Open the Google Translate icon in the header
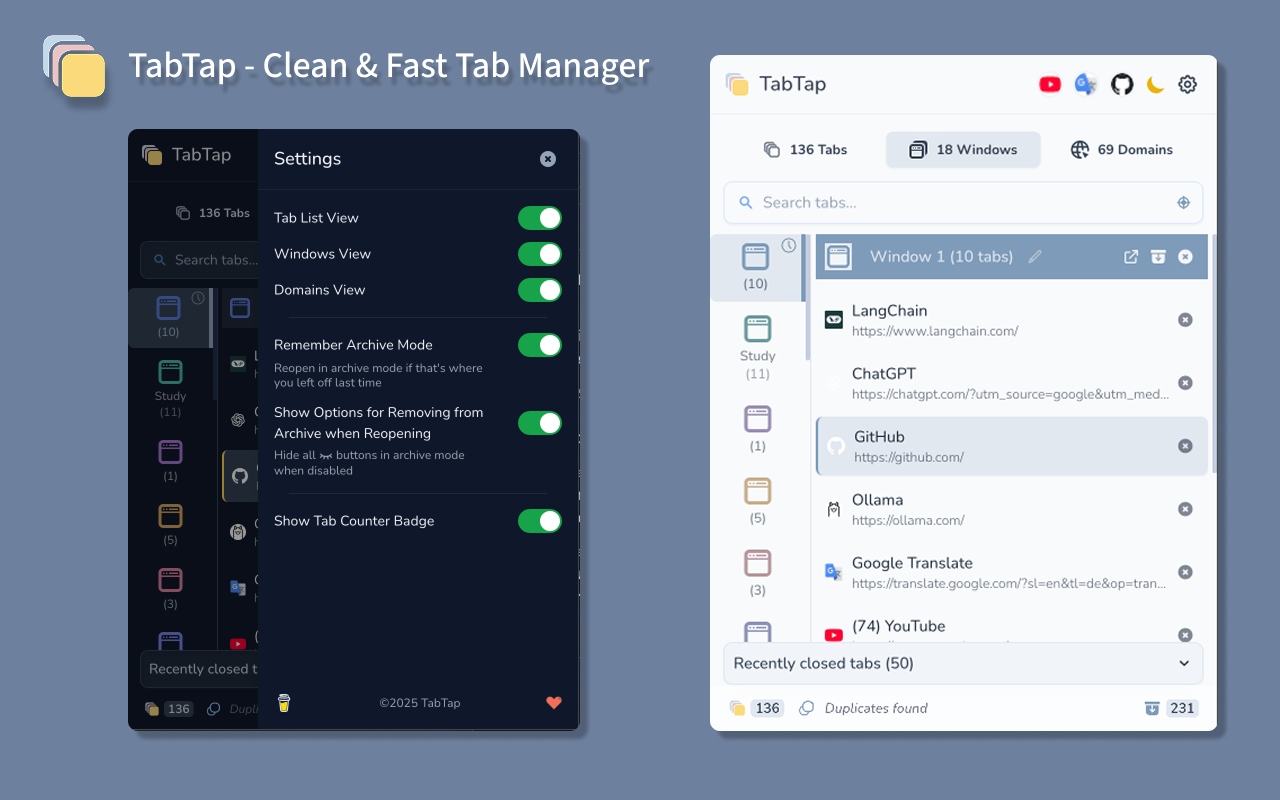This screenshot has height=800, width=1280. click(x=1085, y=84)
